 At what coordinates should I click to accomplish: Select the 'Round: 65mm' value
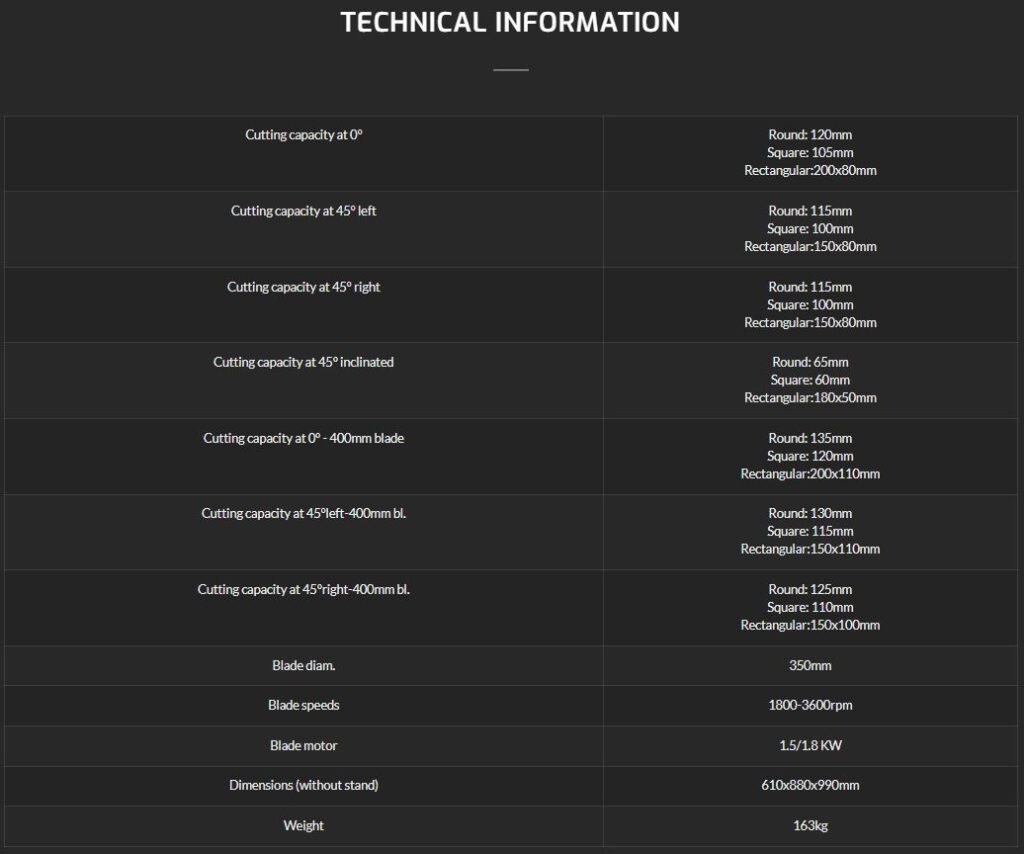(x=810, y=362)
